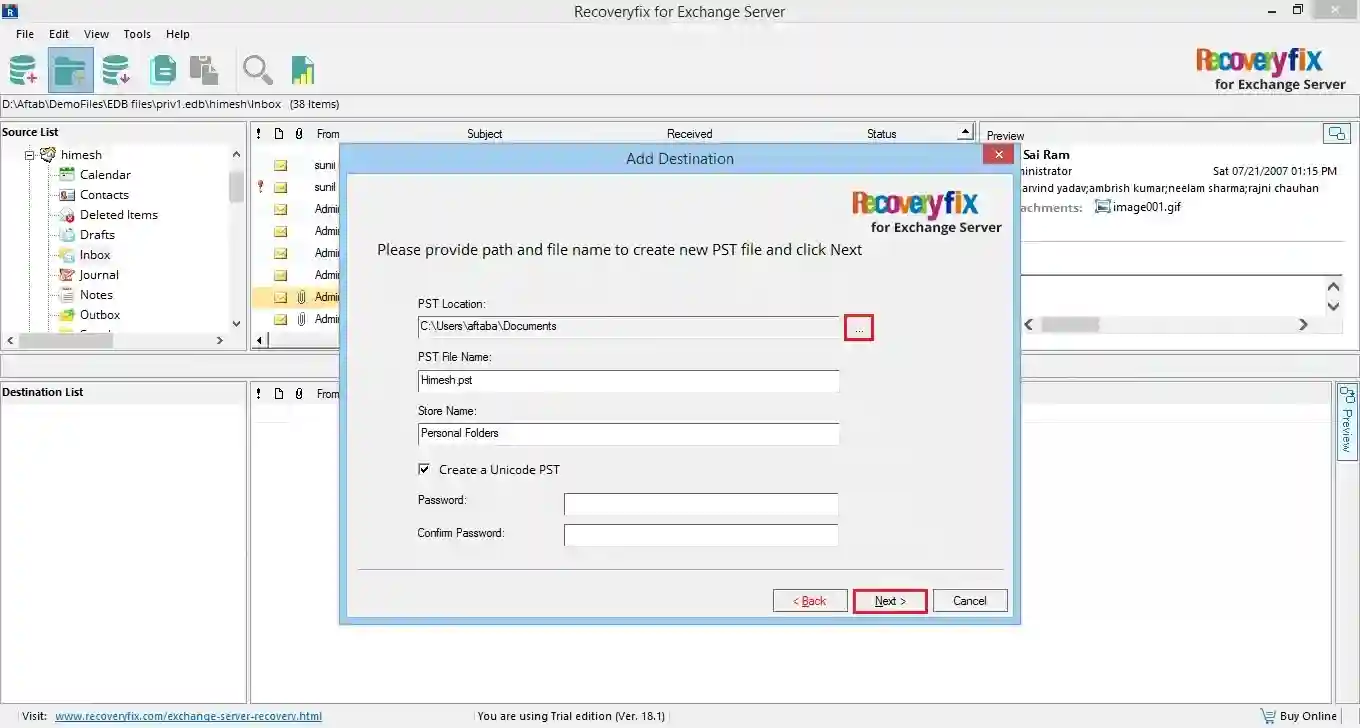Click the attachment column icon in Destination List header
The image size is (1360, 728).
pyautogui.click(x=298, y=394)
